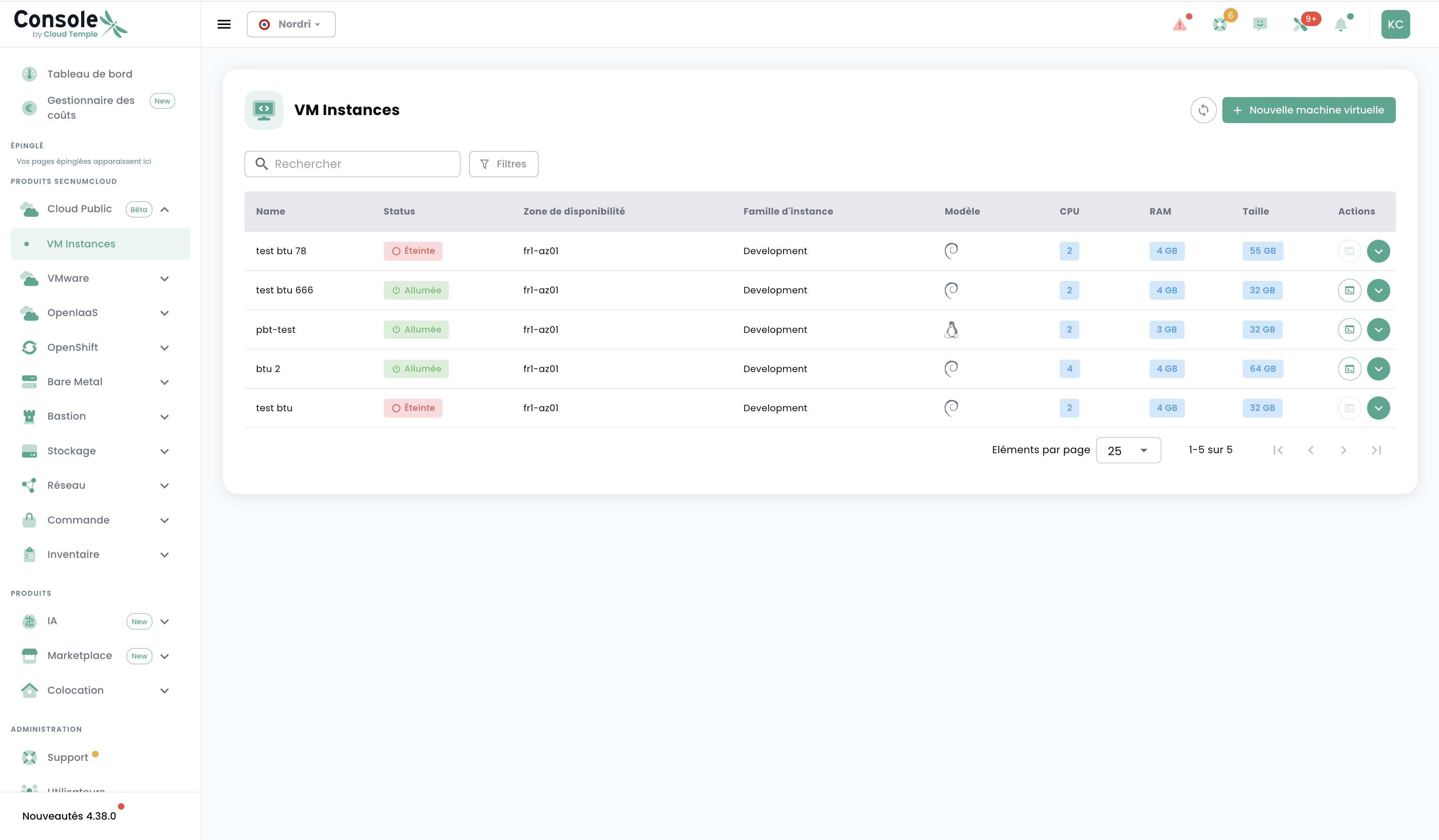Collapse the Cloud Public section chevron

tap(164, 209)
